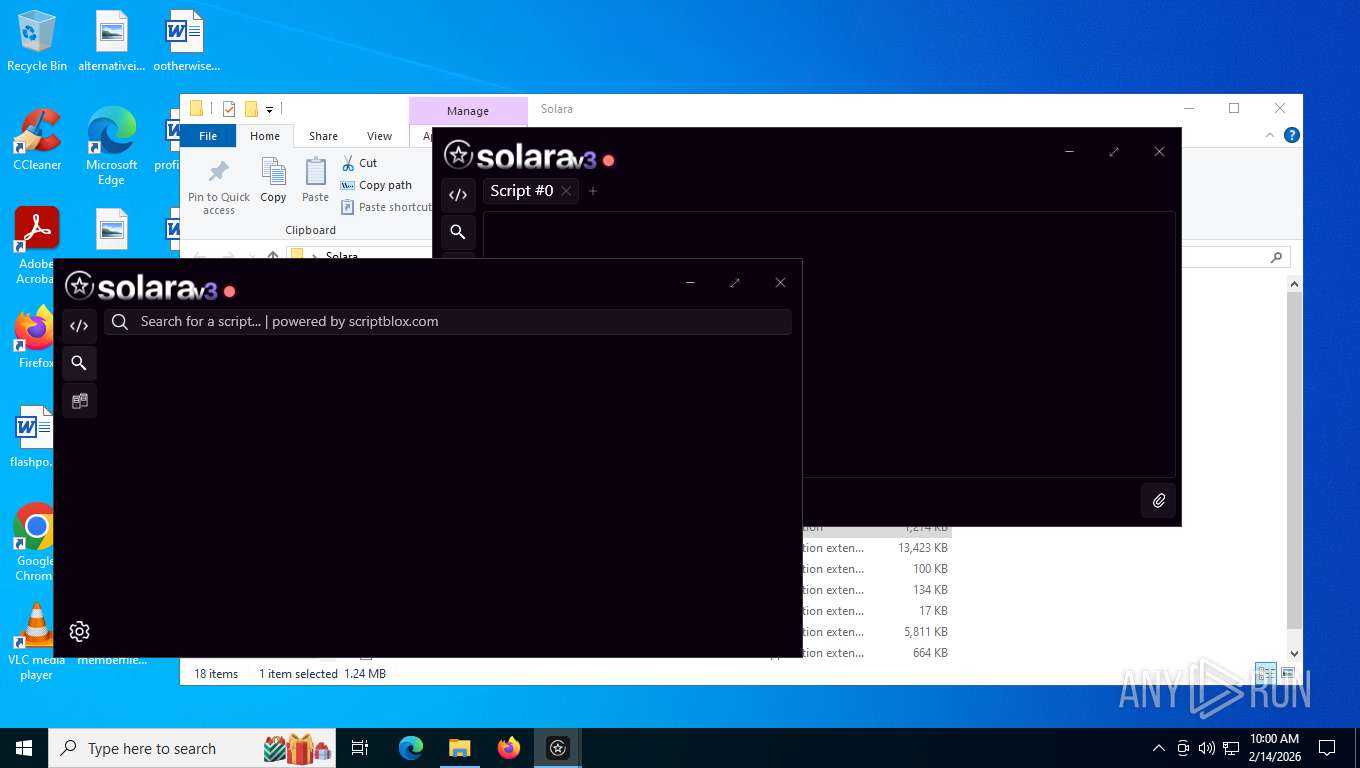Viewport: 1360px width, 768px height.
Task: Click the Copy ribbon button
Action: click(273, 181)
